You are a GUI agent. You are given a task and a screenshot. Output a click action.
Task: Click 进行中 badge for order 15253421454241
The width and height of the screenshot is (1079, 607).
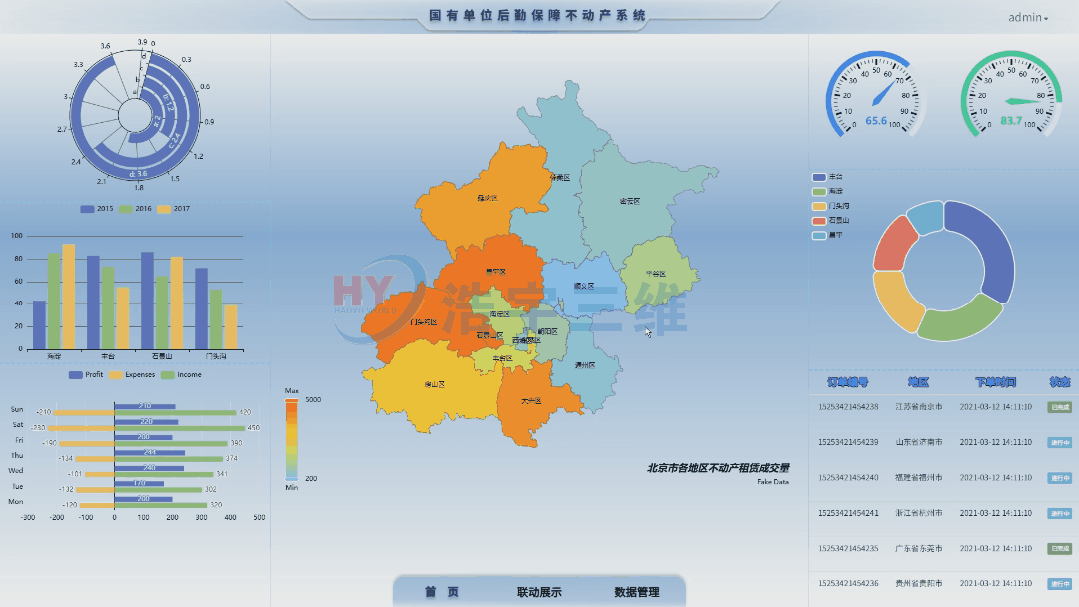point(1059,513)
